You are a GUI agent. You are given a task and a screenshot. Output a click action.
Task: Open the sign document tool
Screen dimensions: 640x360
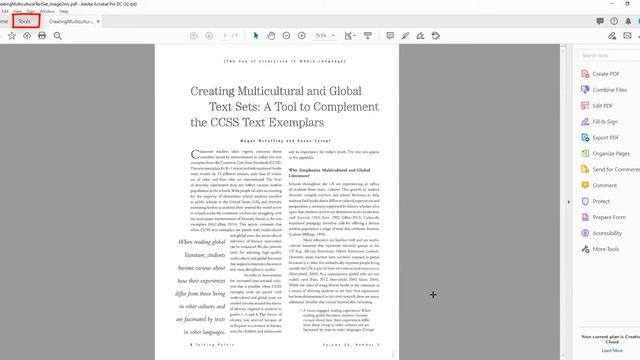click(x=420, y=36)
